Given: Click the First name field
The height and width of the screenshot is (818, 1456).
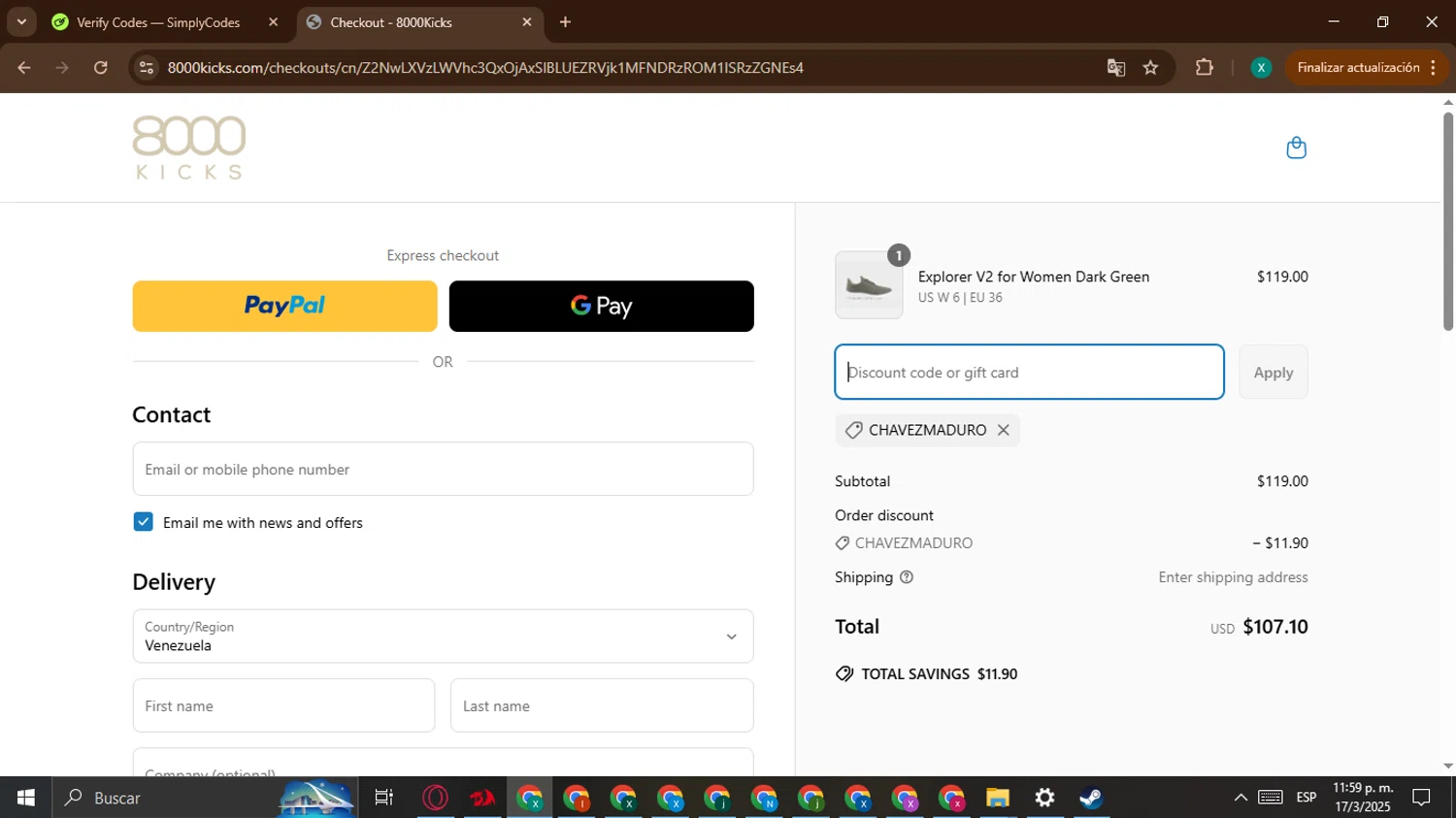Looking at the screenshot, I should tap(283, 705).
